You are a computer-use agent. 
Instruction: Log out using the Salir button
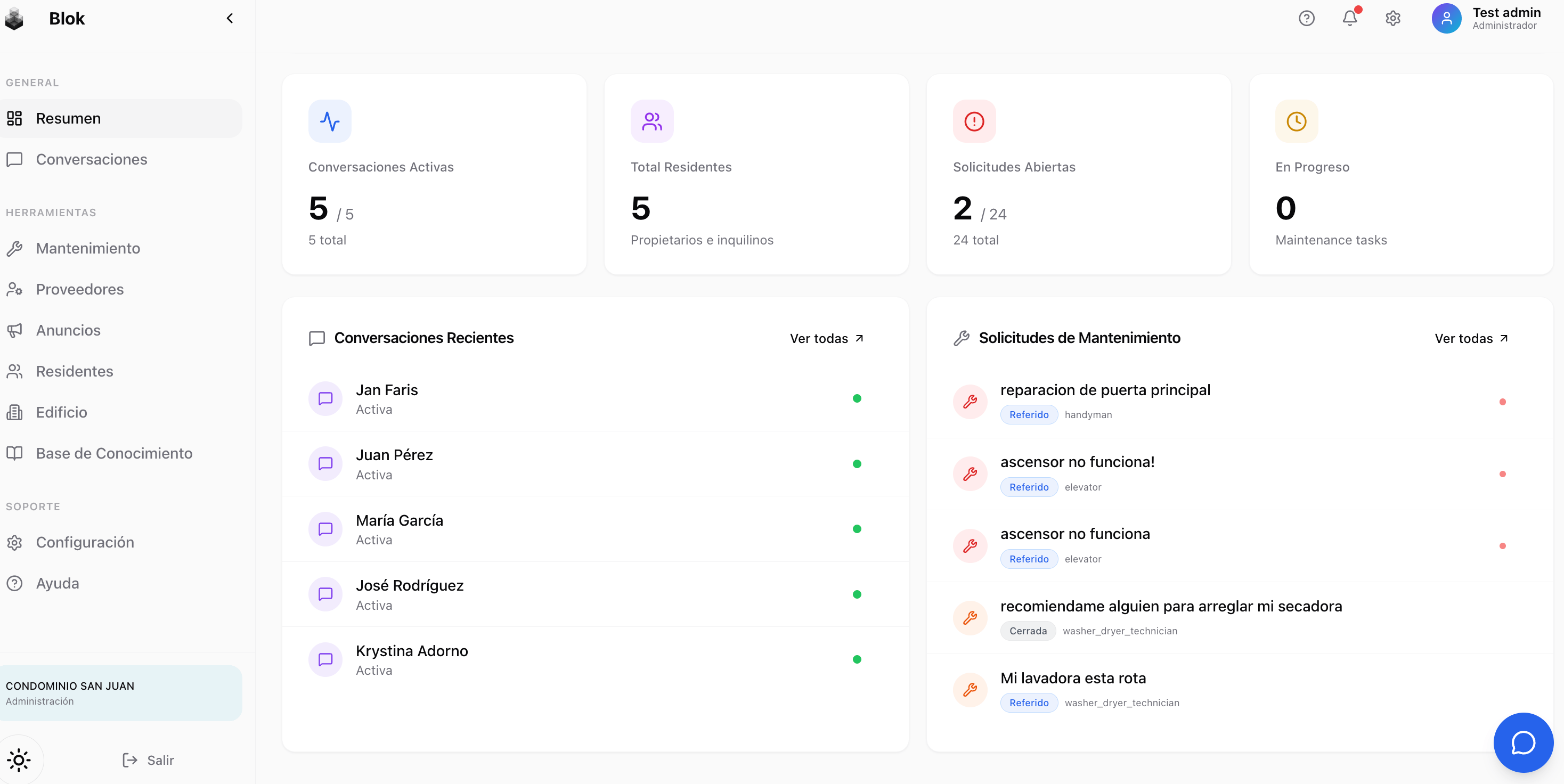click(148, 759)
